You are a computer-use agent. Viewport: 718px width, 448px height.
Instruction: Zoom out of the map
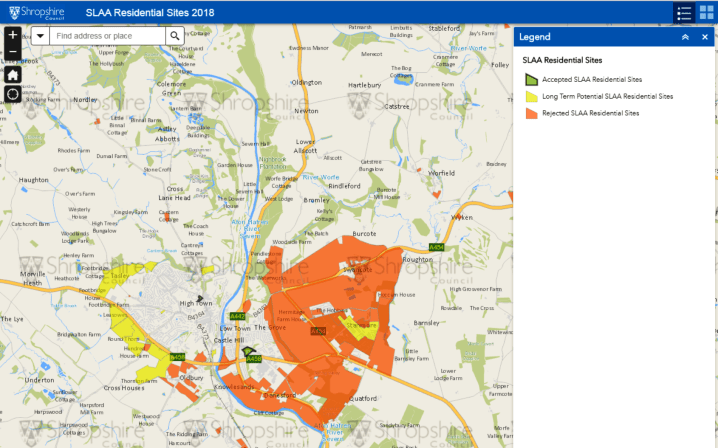coord(12,53)
